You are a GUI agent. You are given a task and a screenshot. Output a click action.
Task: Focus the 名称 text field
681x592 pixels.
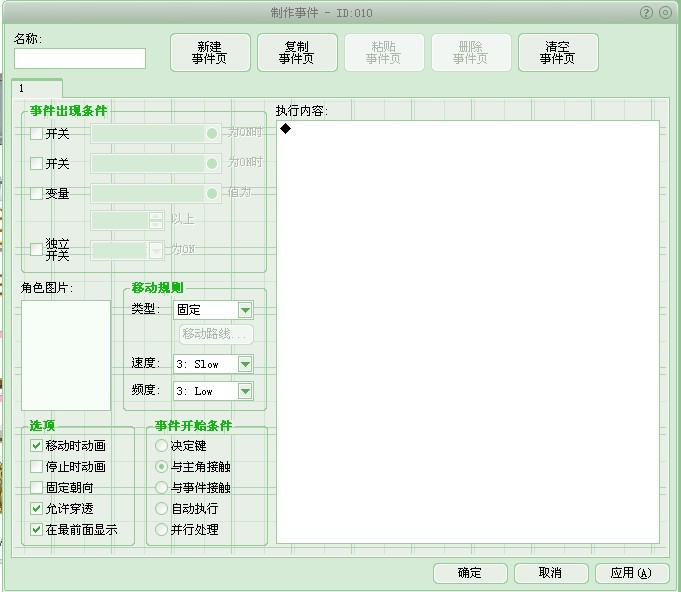[80, 58]
